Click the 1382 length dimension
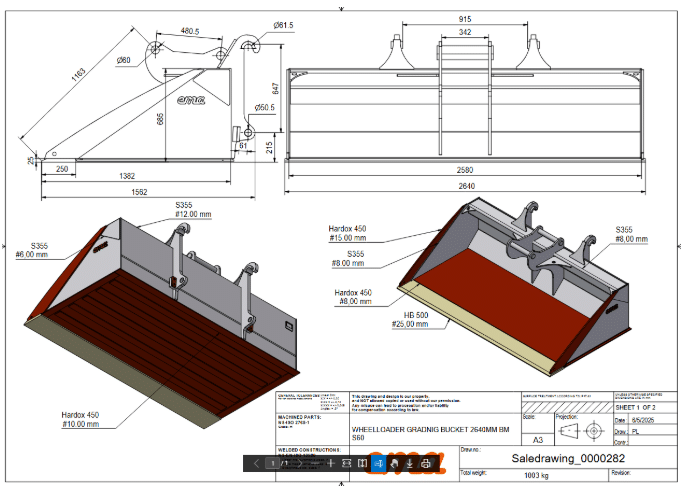 pos(127,176)
